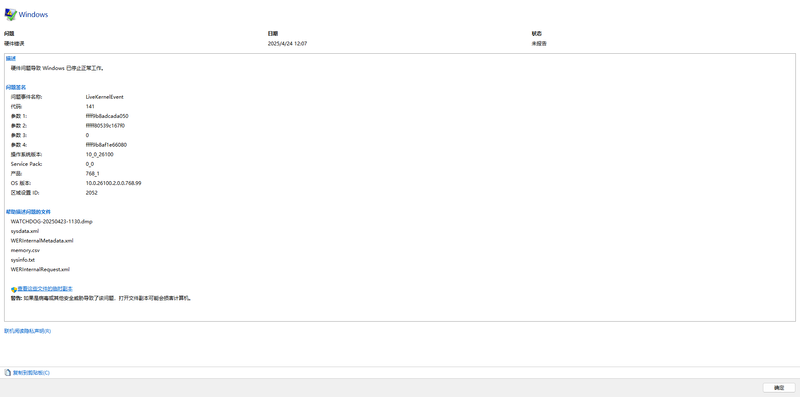This screenshot has height=397, width=800.
Task: Click the Windows title text in header
Action: (33, 15)
